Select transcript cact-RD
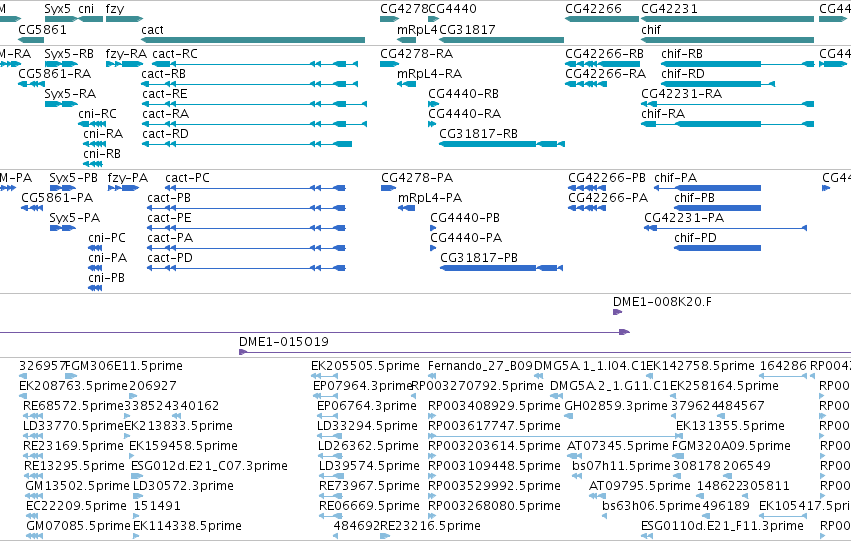The width and height of the screenshot is (851, 541). pos(247,144)
